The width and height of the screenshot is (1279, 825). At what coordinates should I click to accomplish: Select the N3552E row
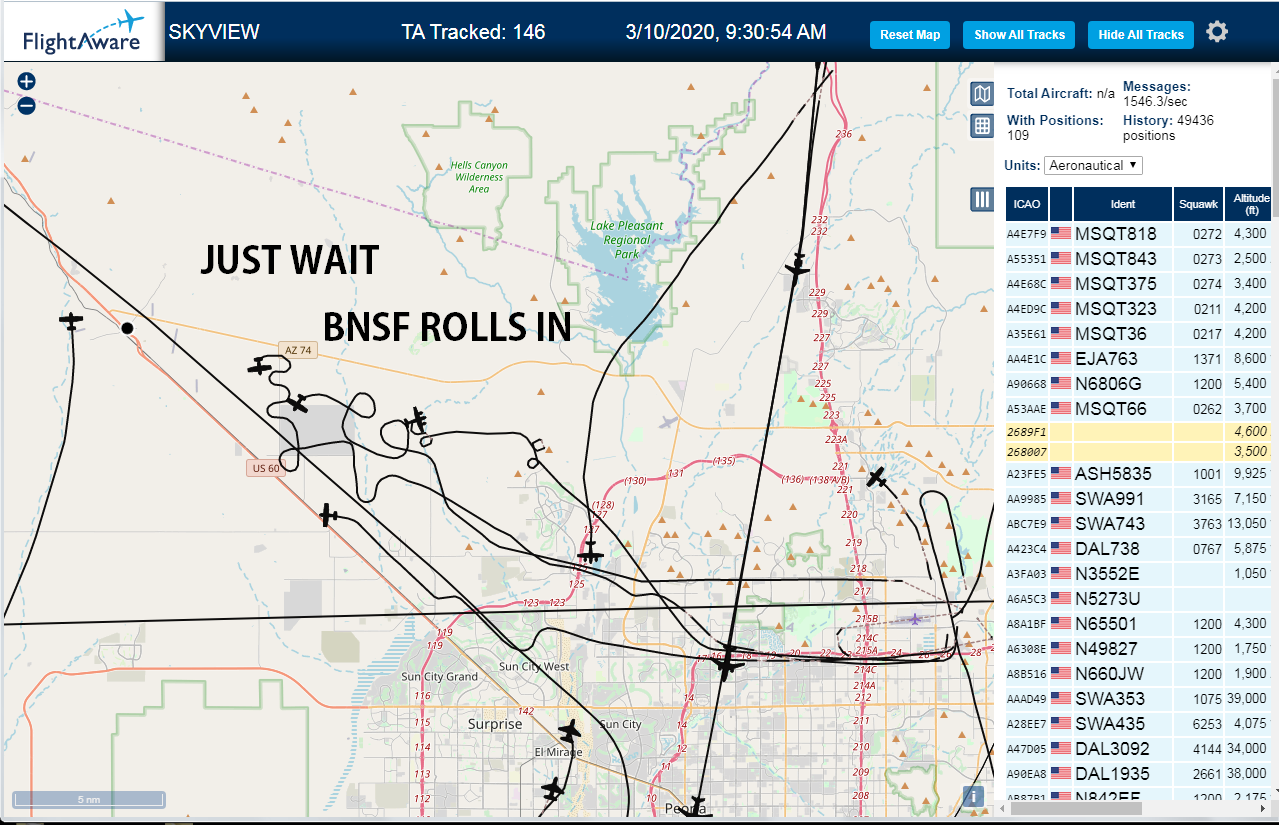[x=1139, y=574]
